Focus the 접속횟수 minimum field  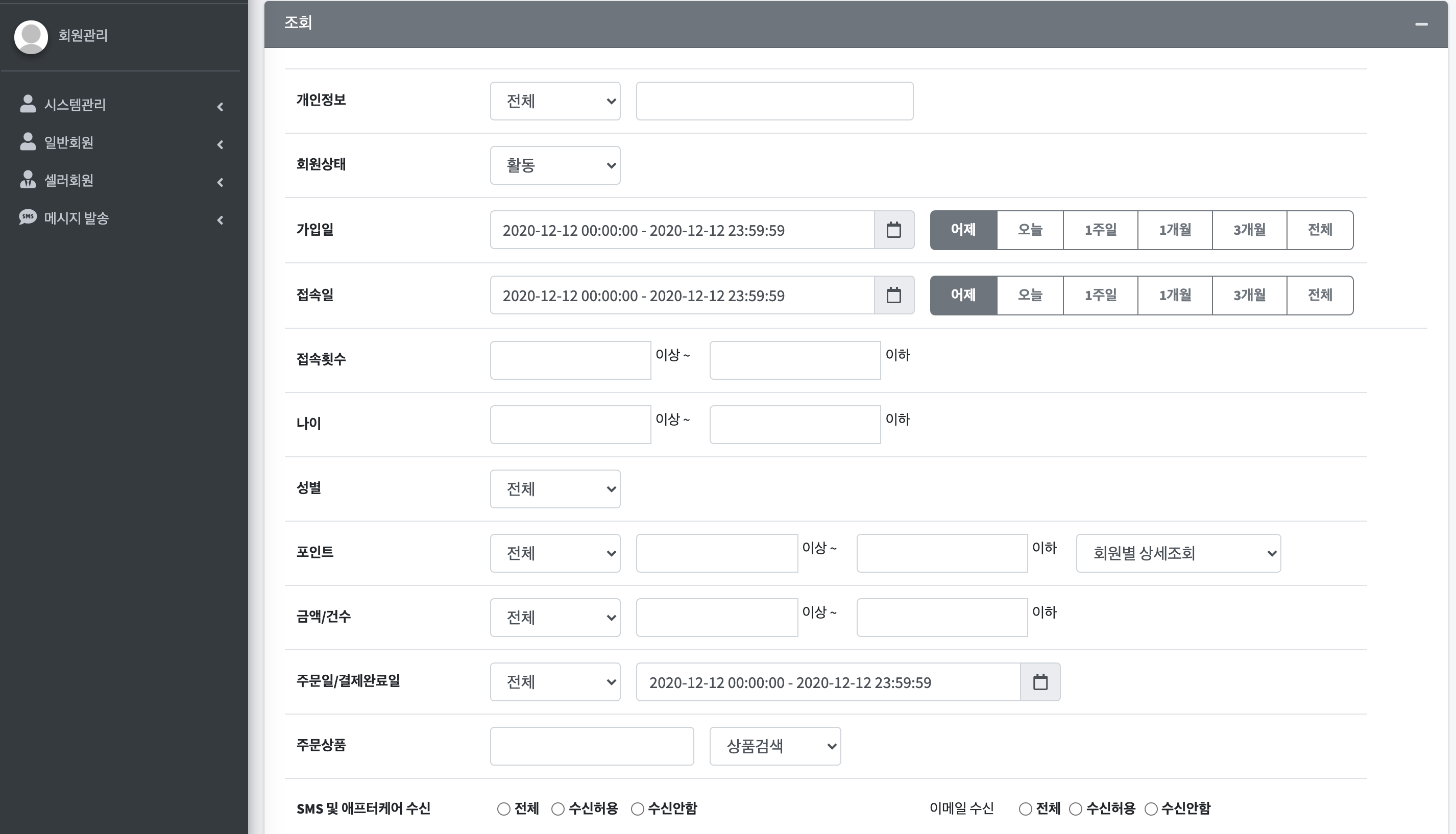pos(570,360)
